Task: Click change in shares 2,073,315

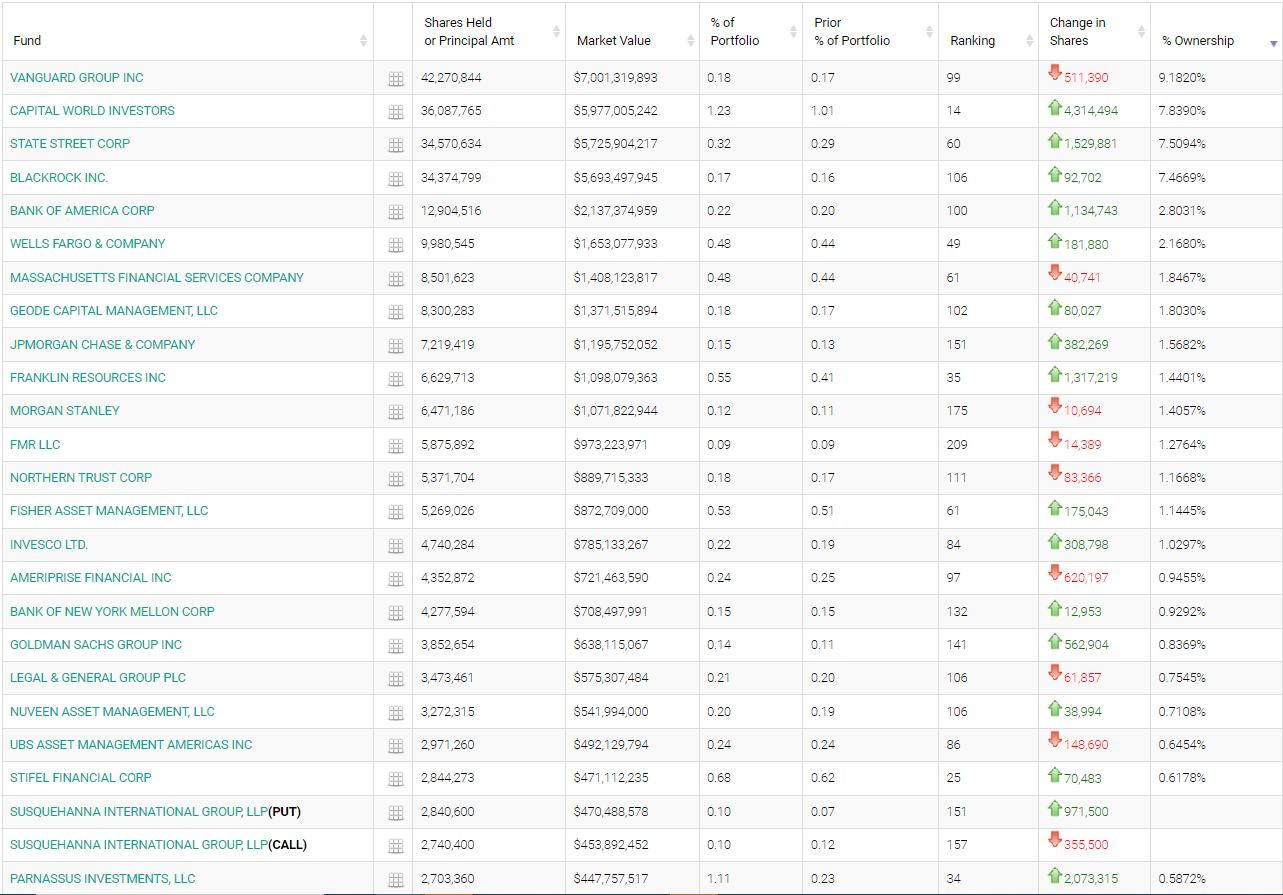Action: (x=1091, y=878)
